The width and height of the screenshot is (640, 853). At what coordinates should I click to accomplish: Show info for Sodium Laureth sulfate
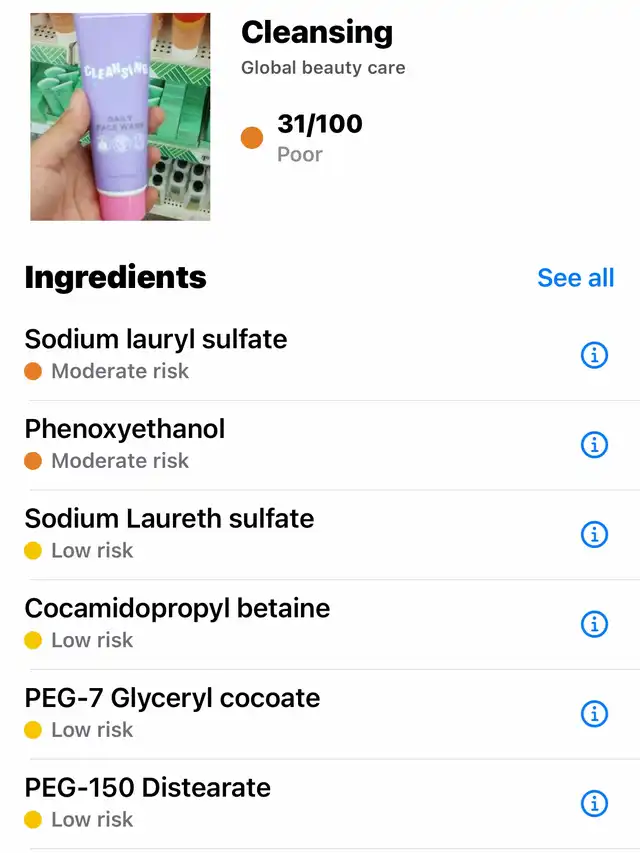coord(594,535)
